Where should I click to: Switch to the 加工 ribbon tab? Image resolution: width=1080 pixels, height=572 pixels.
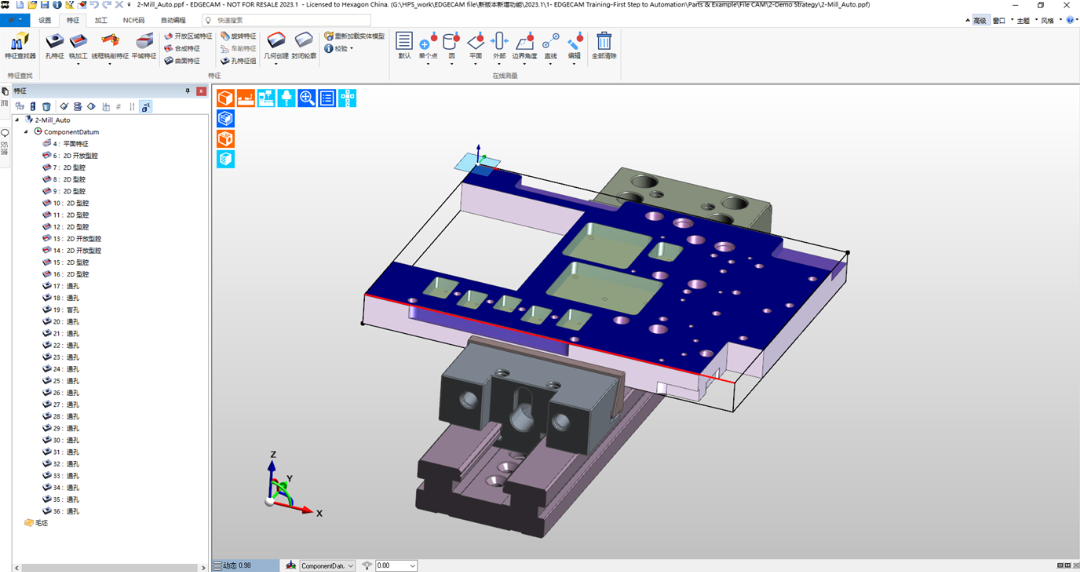click(x=101, y=20)
